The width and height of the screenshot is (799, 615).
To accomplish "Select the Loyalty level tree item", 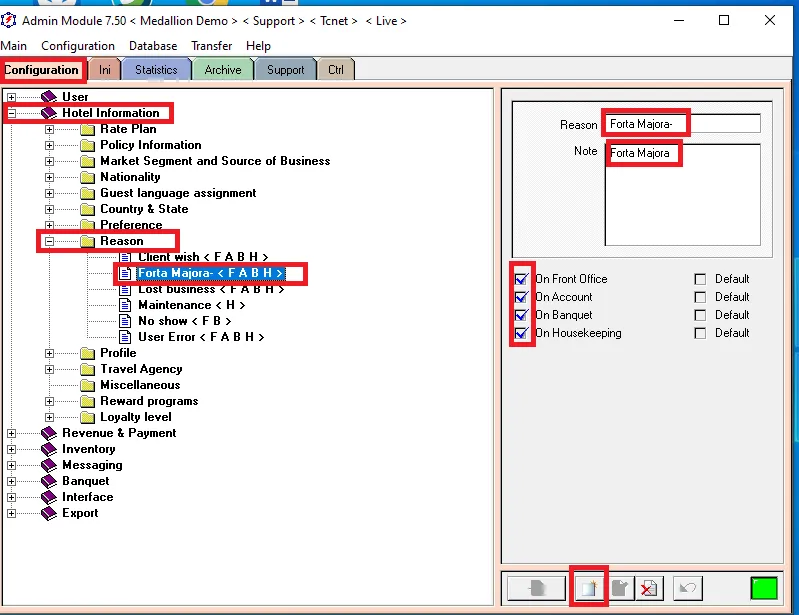I will [x=136, y=417].
